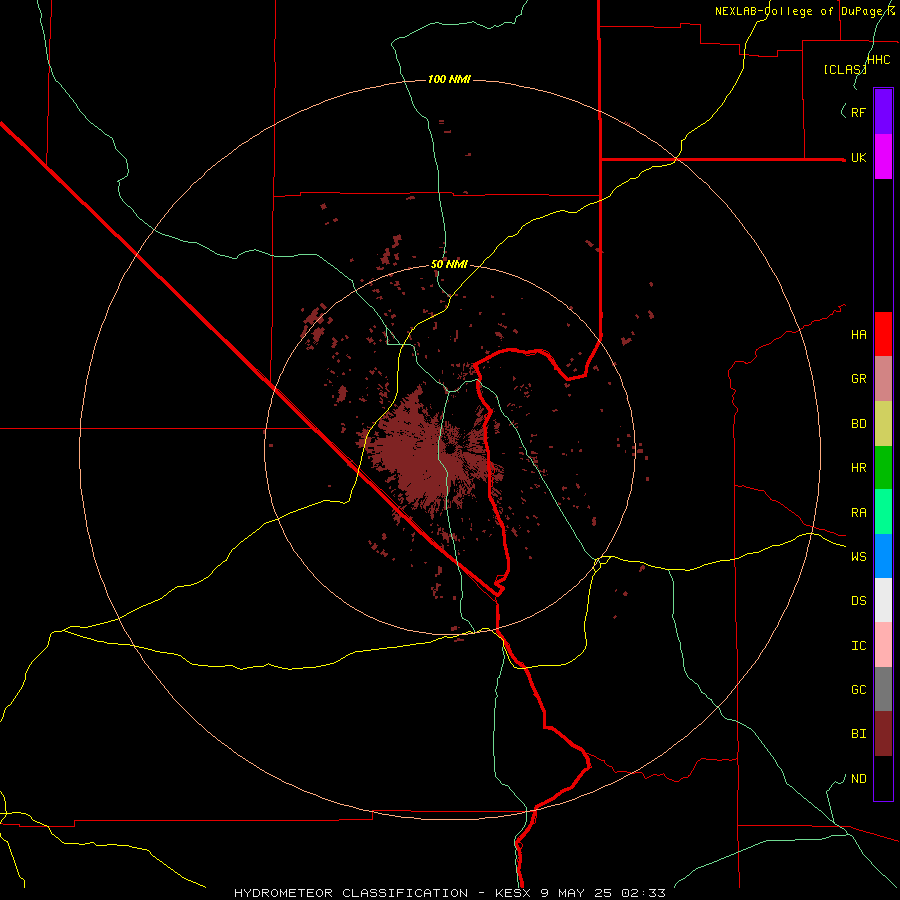This screenshot has width=900, height=900.
Task: Click the HHC product code label
Action: (878, 60)
